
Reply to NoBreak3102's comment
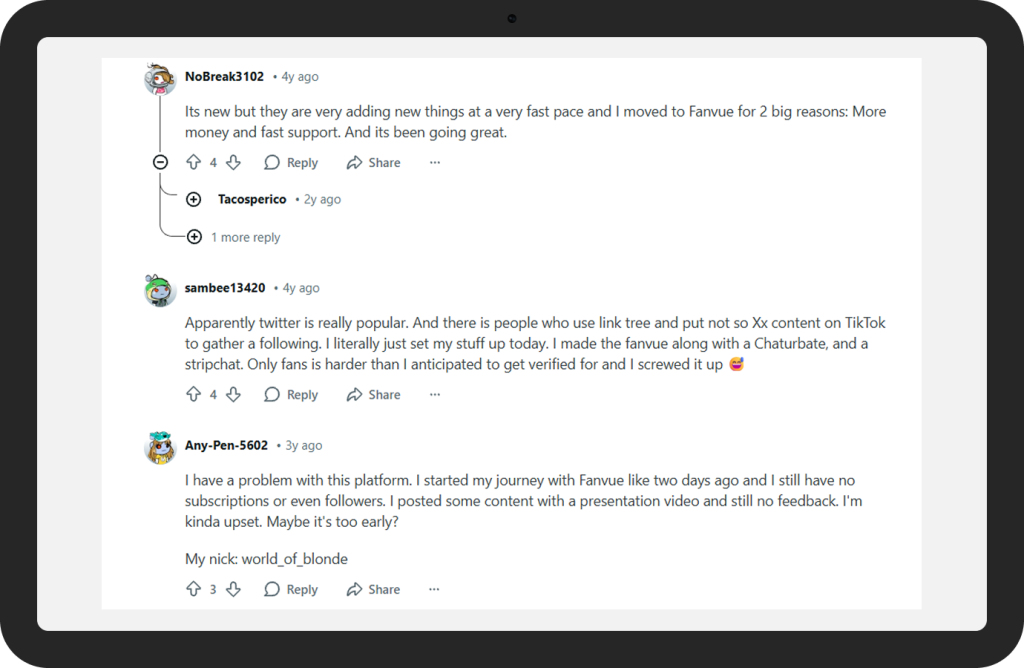point(291,162)
